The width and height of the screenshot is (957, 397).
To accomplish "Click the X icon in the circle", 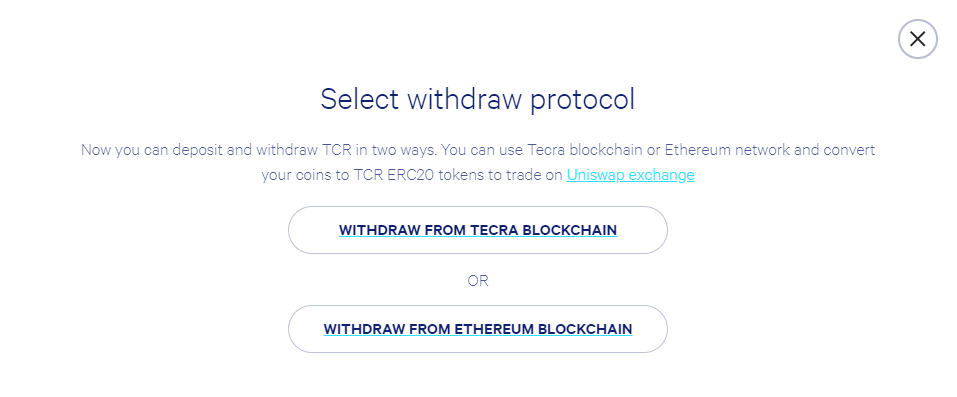I will tap(917, 39).
